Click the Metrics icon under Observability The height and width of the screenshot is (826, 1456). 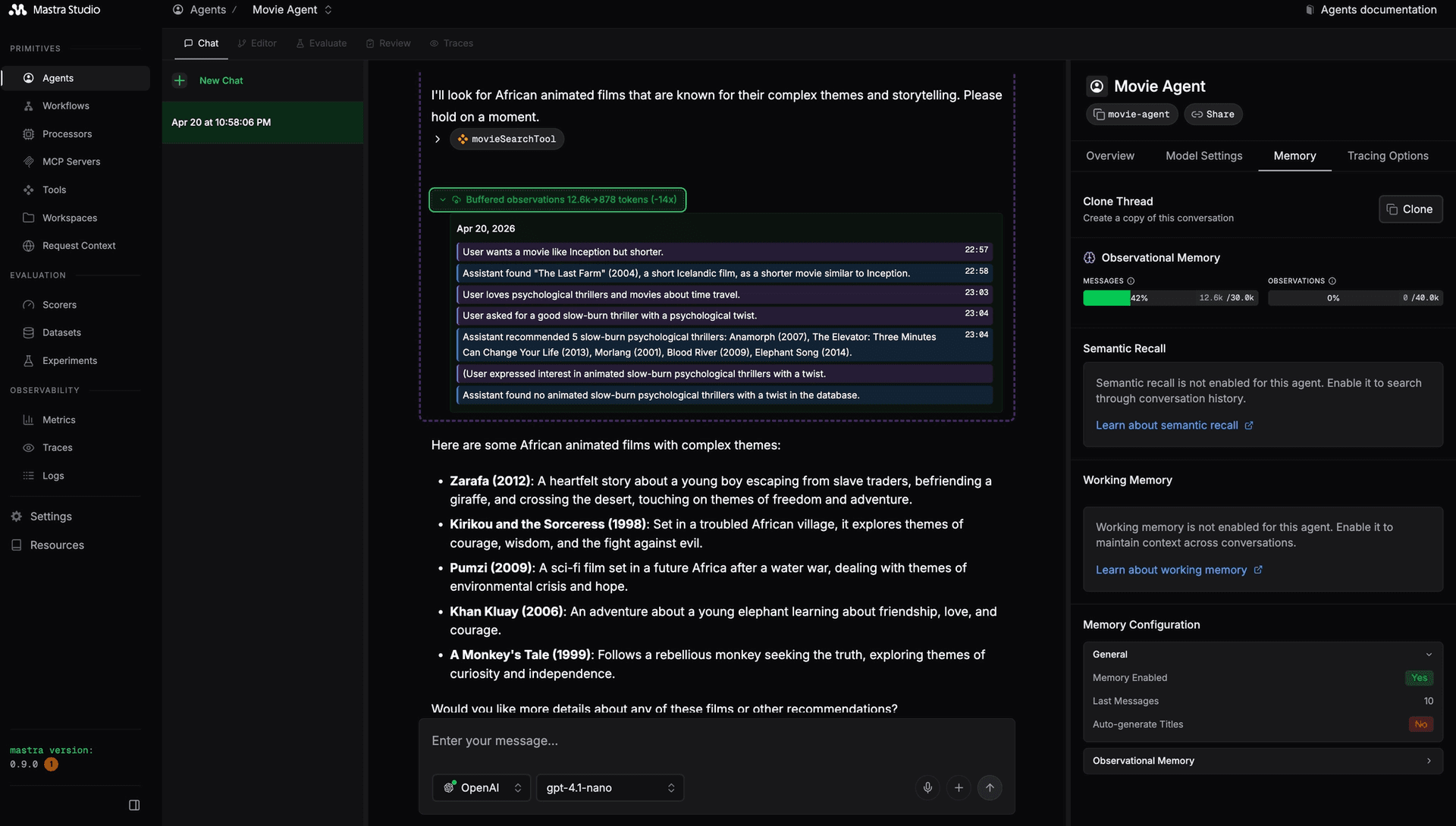[x=27, y=419]
